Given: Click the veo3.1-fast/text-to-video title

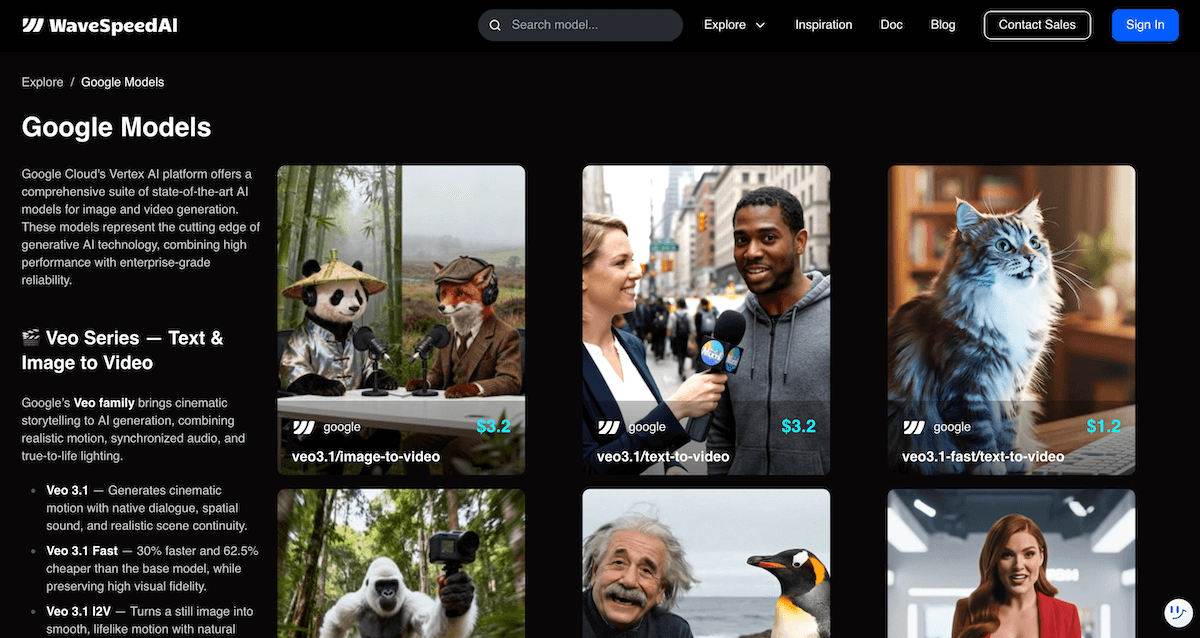Looking at the screenshot, I should click(983, 457).
